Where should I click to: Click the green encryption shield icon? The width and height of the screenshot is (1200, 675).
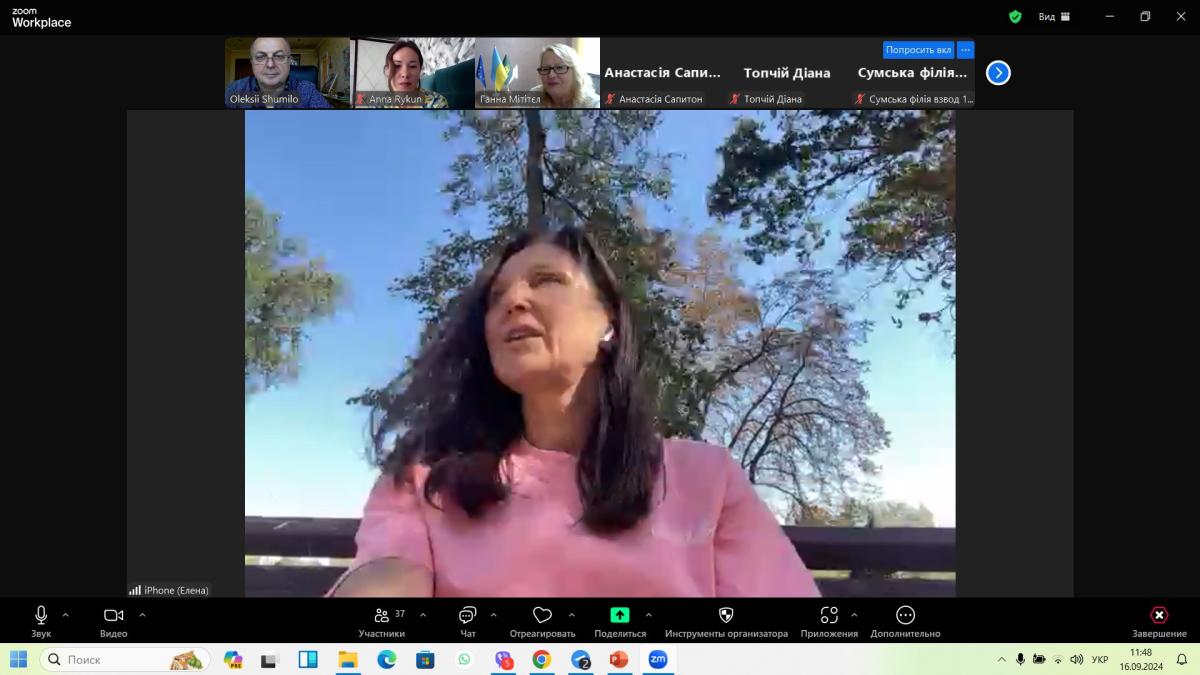(x=1015, y=17)
